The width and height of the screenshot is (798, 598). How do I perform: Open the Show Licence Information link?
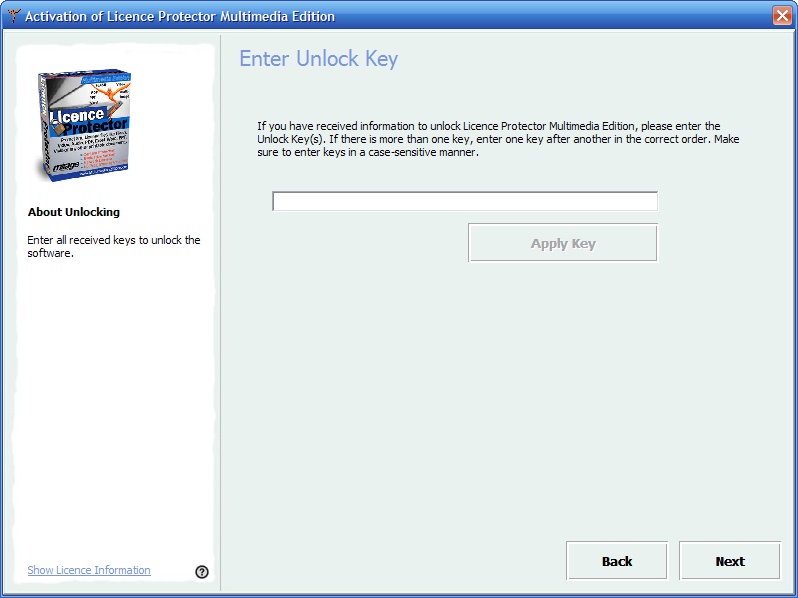[89, 570]
